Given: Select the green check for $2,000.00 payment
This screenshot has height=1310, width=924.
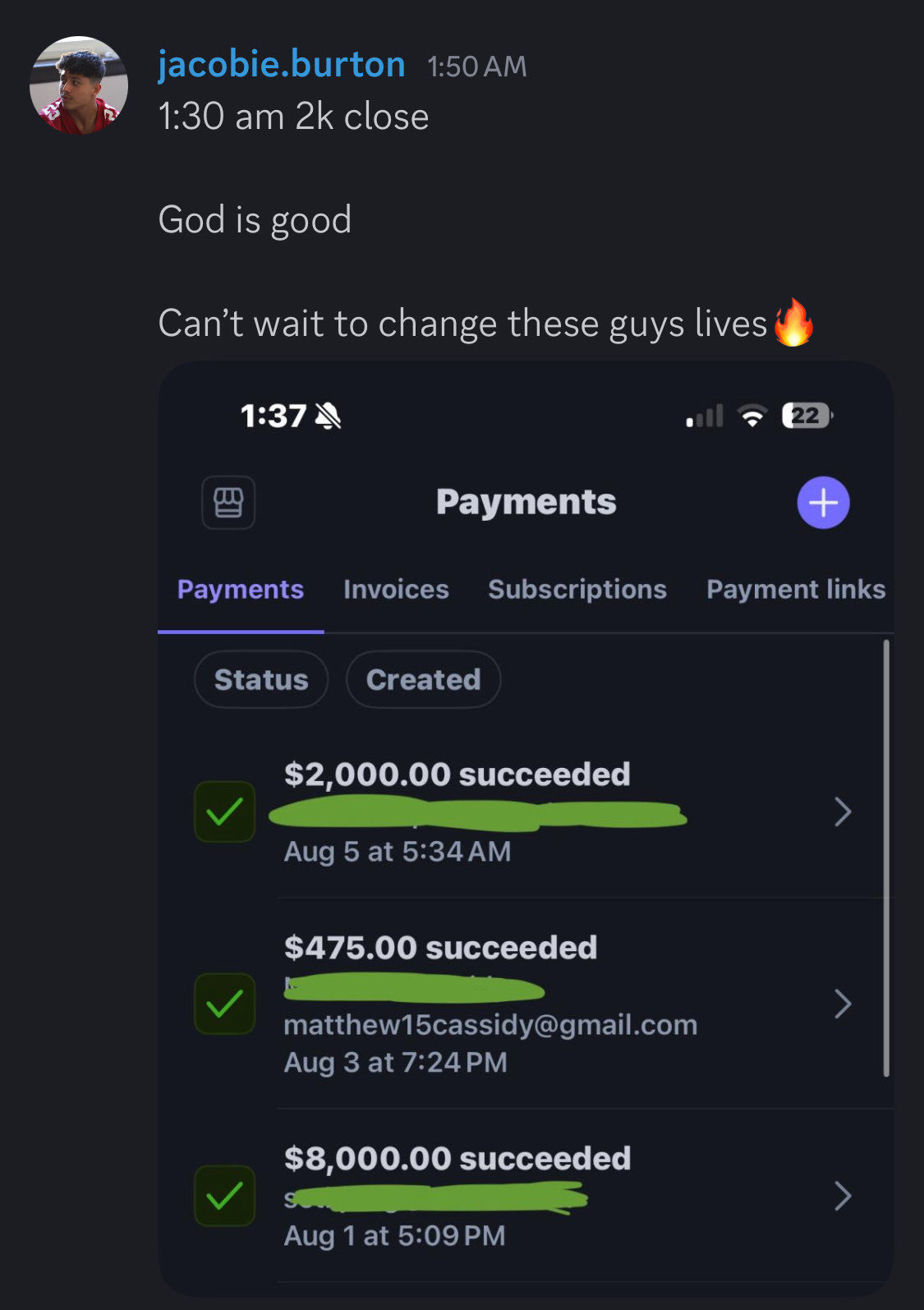Looking at the screenshot, I should point(224,811).
